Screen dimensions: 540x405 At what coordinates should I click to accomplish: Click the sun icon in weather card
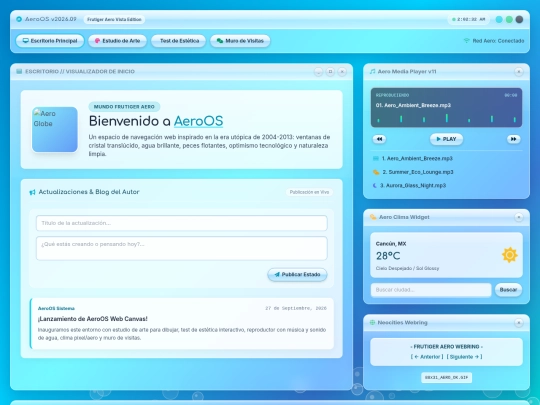pos(510,255)
